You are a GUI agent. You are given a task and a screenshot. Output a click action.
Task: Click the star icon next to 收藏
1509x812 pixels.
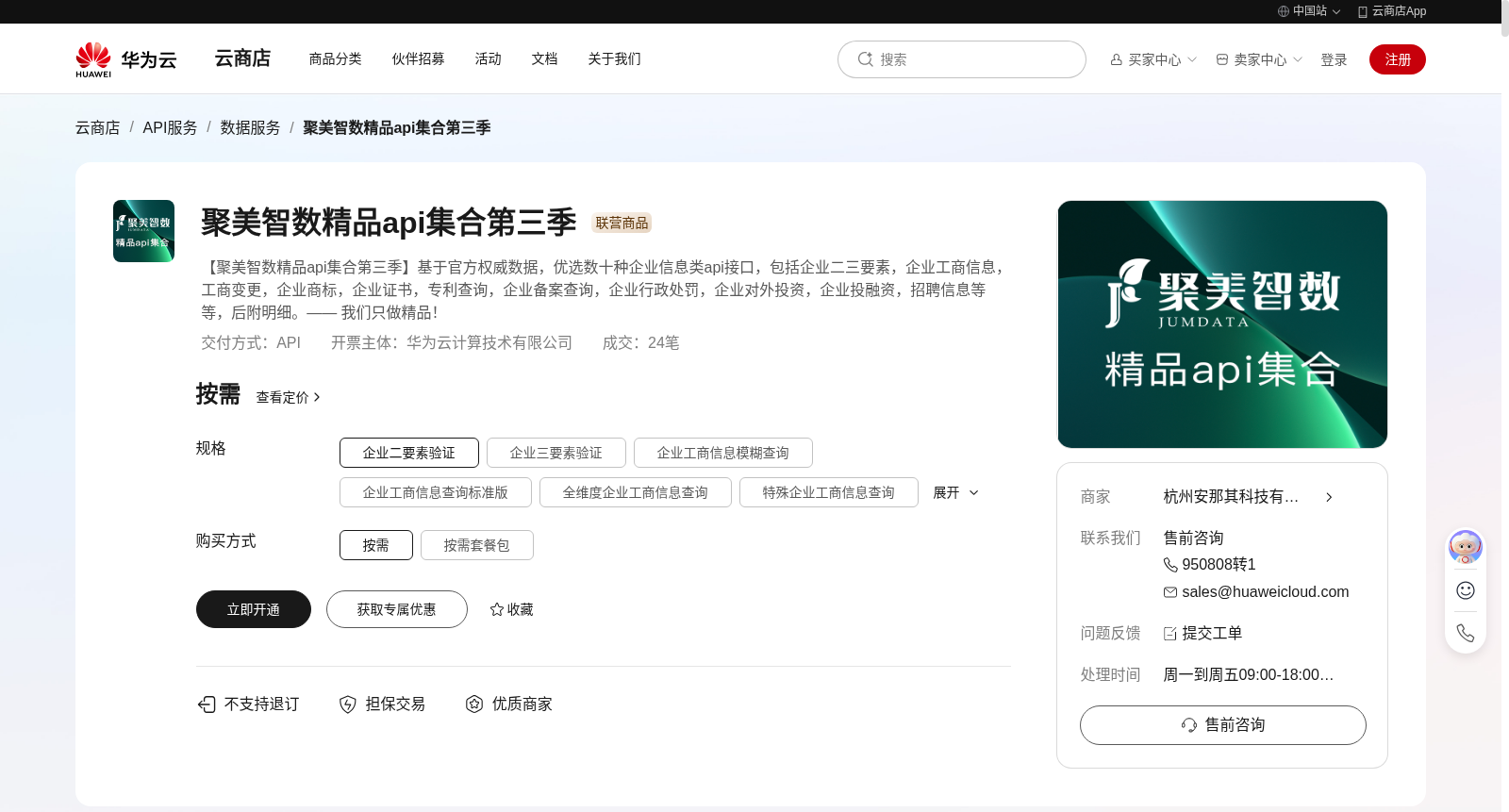click(x=497, y=610)
